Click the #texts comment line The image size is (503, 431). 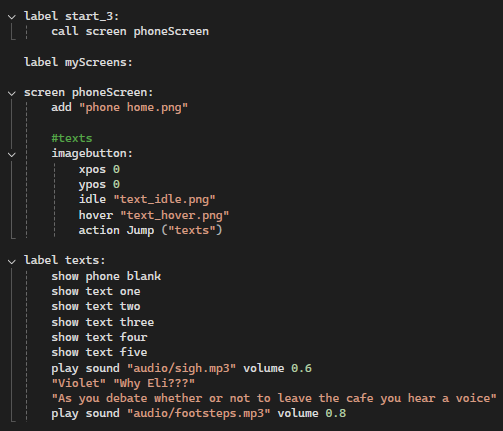(72, 138)
